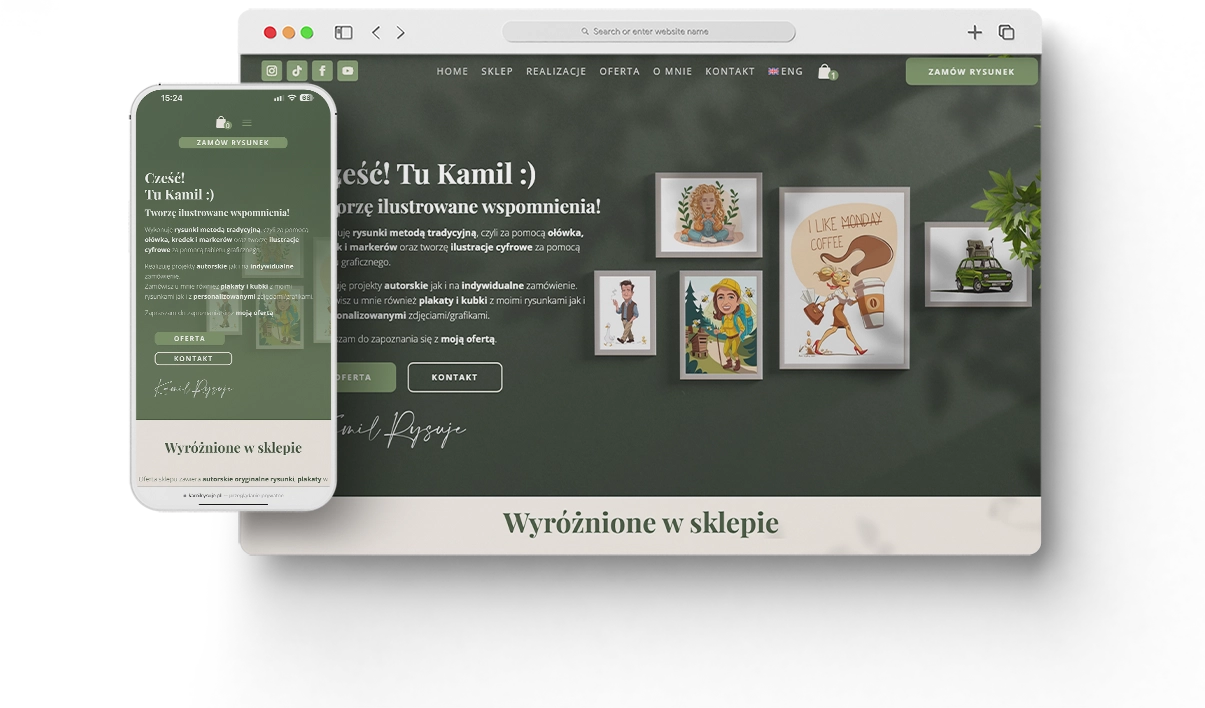The image size is (1205, 708).
Task: Open KONTAKT in site navigation
Action: point(730,72)
